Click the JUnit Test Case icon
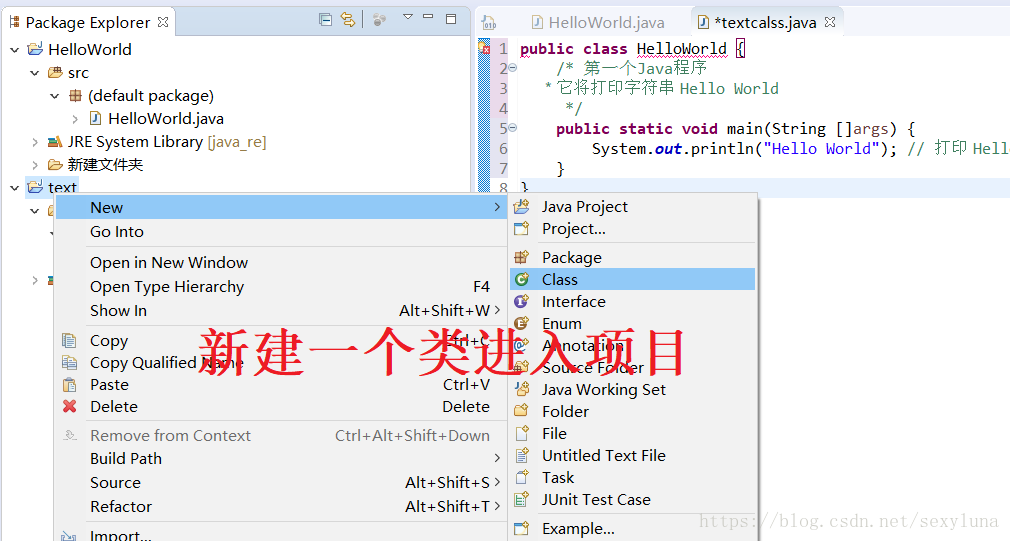Screen dimensions: 1010x541 point(522,499)
